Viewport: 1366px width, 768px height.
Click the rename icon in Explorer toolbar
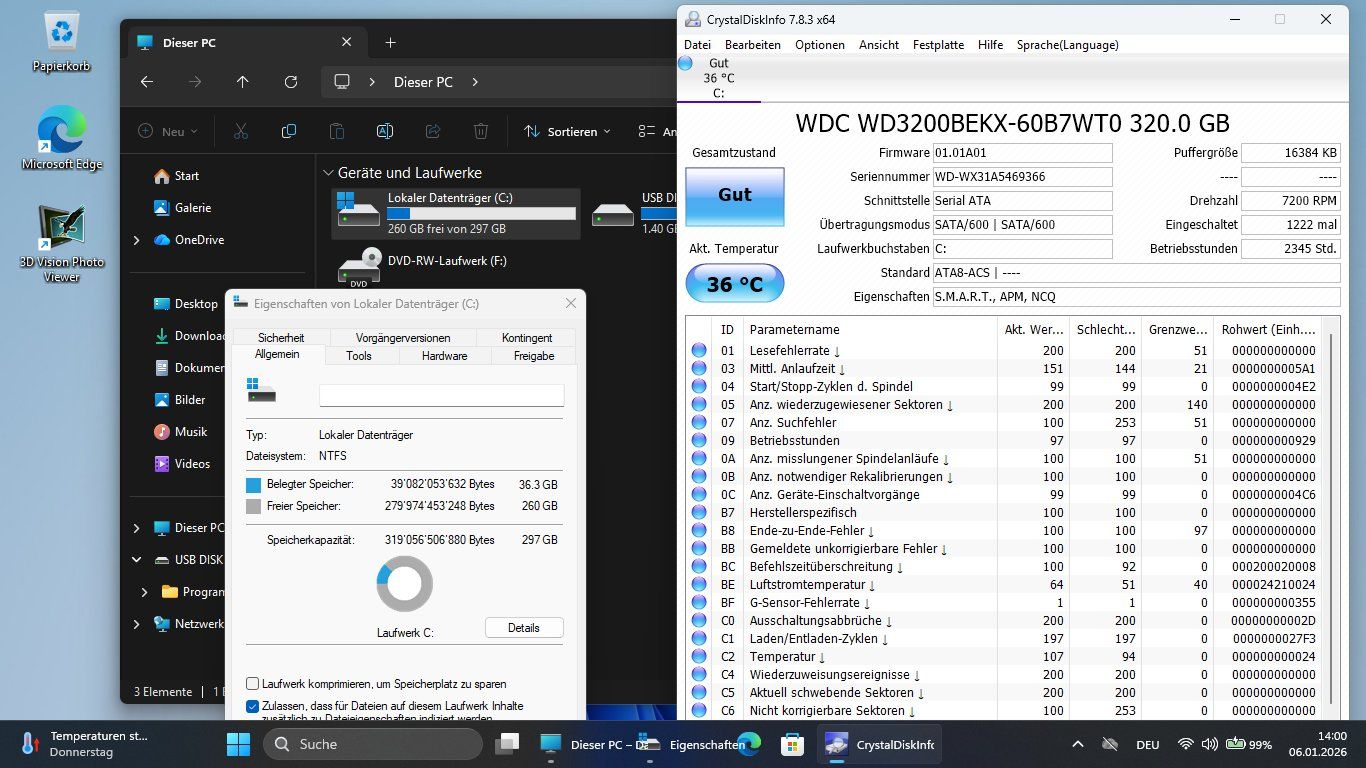385,131
